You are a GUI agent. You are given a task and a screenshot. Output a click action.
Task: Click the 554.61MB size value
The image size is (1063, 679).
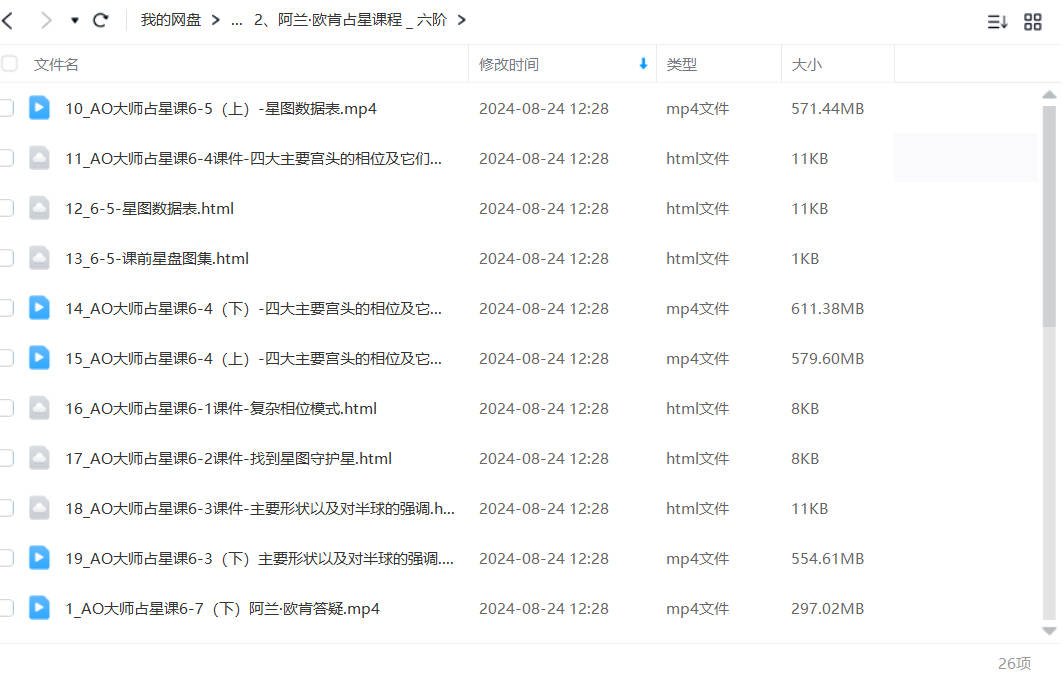coord(827,558)
